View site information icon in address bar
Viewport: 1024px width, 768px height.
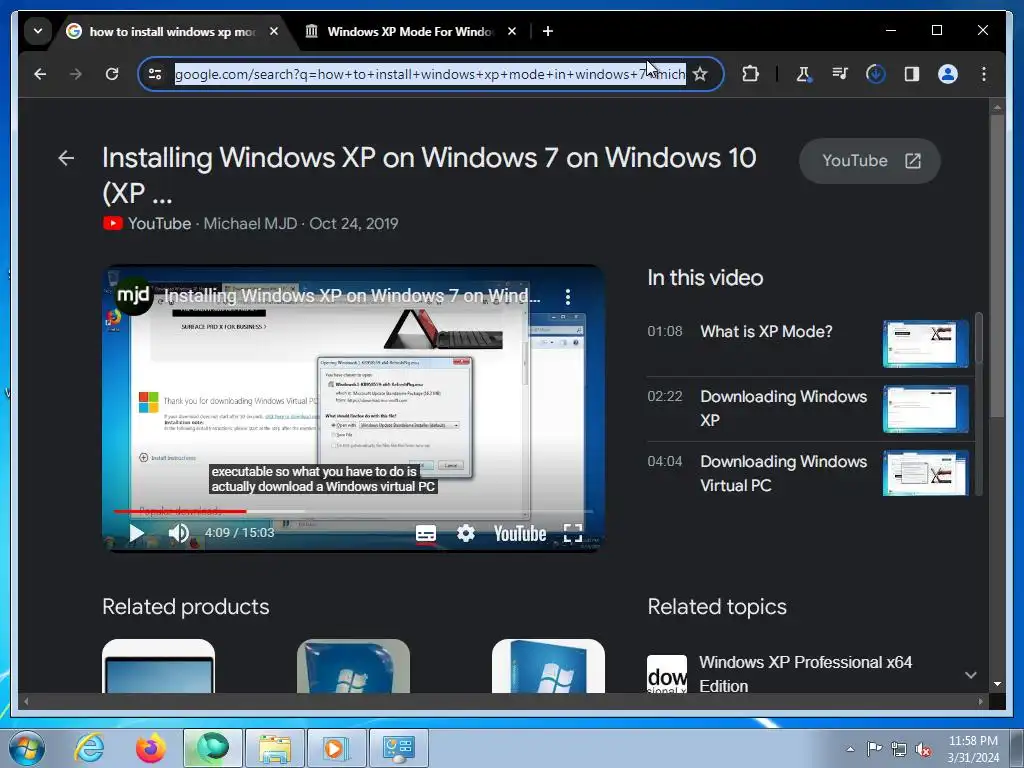point(155,74)
